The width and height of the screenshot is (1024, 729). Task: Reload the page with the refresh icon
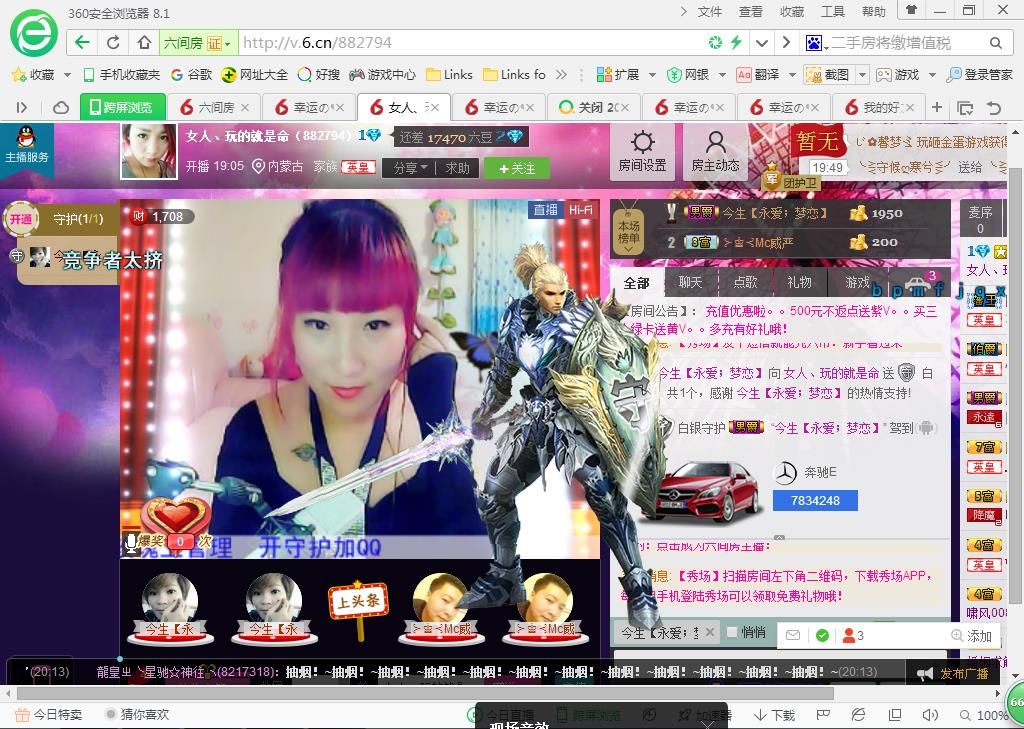[113, 43]
